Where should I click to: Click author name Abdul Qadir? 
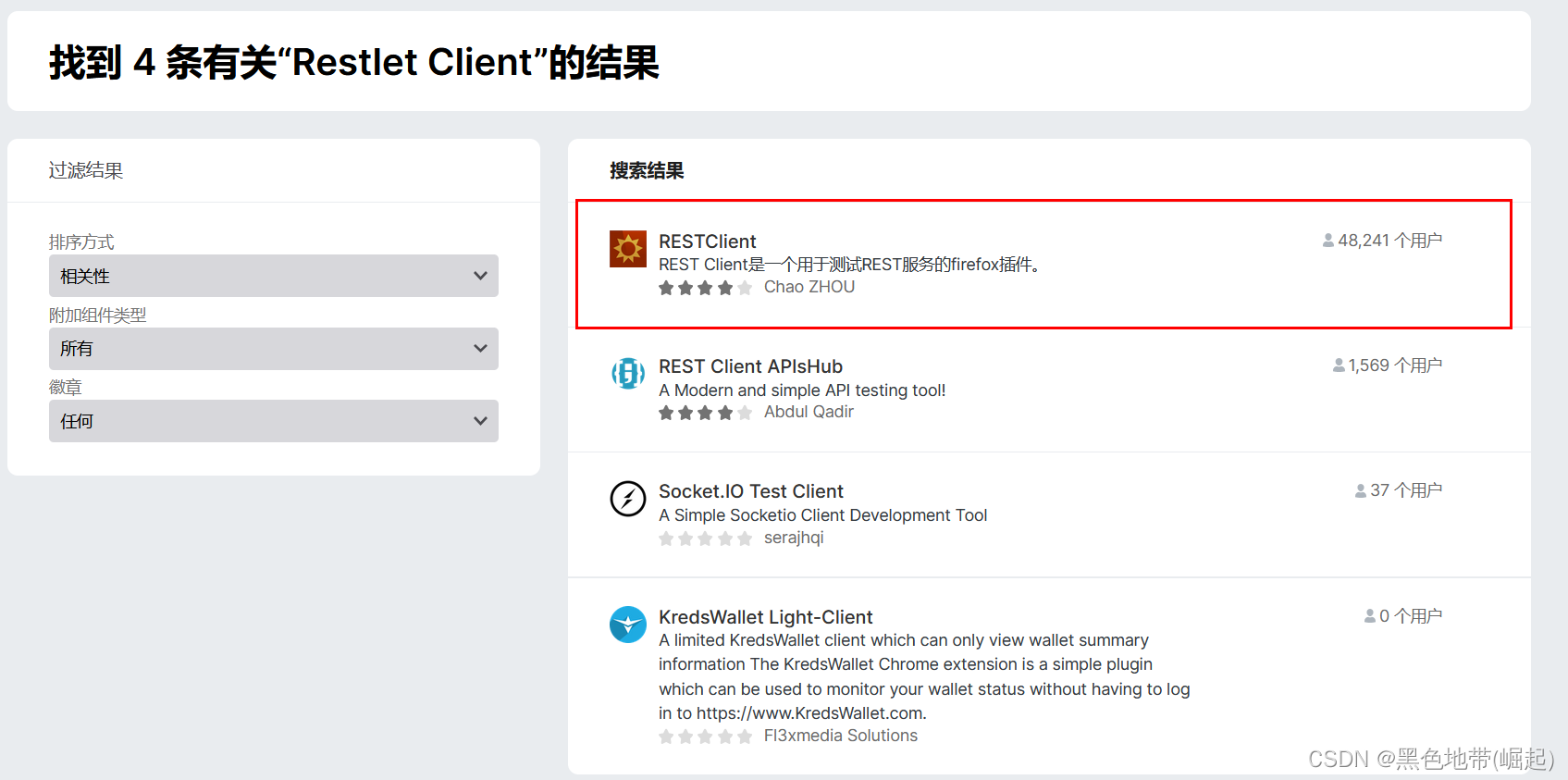point(809,412)
